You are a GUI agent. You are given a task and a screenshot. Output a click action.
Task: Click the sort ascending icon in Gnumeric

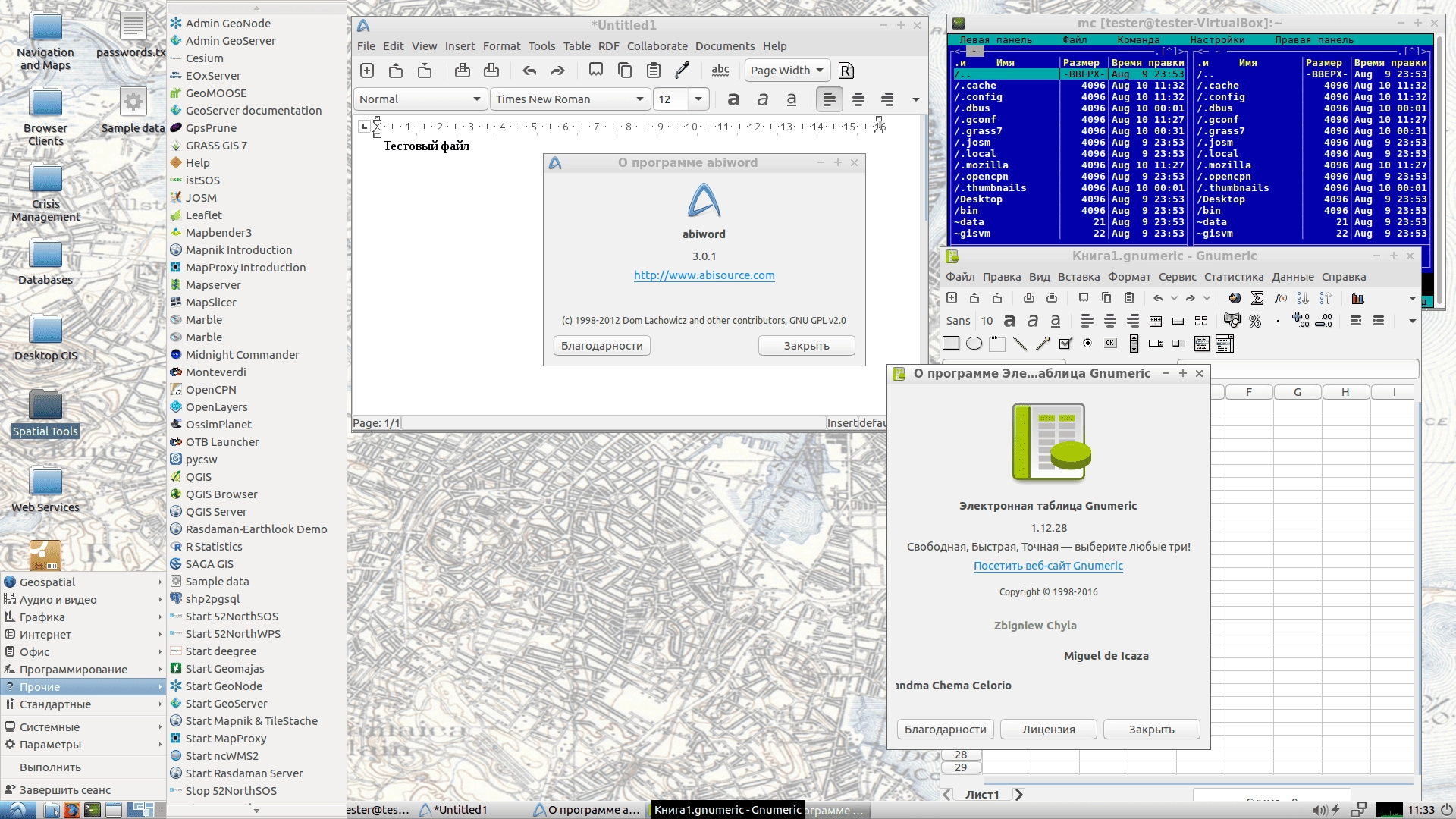click(1304, 298)
